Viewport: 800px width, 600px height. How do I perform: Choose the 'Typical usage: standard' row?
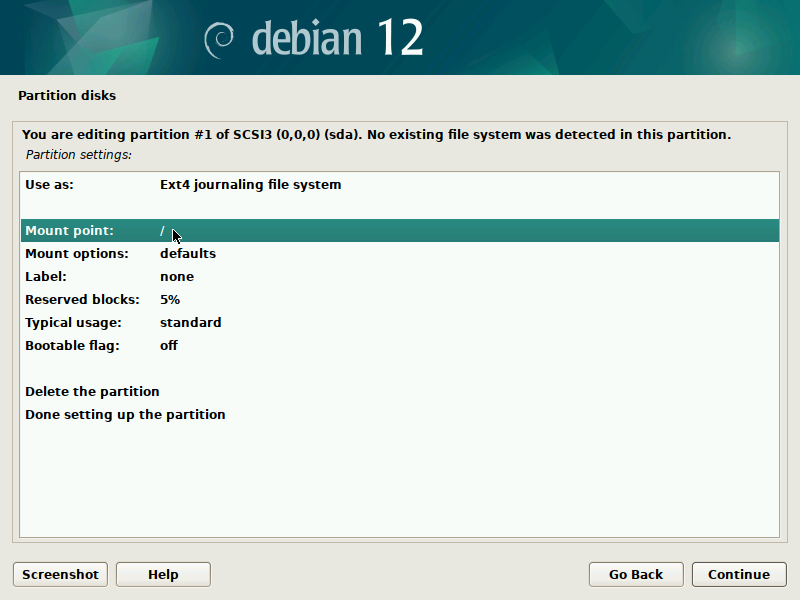(400, 322)
